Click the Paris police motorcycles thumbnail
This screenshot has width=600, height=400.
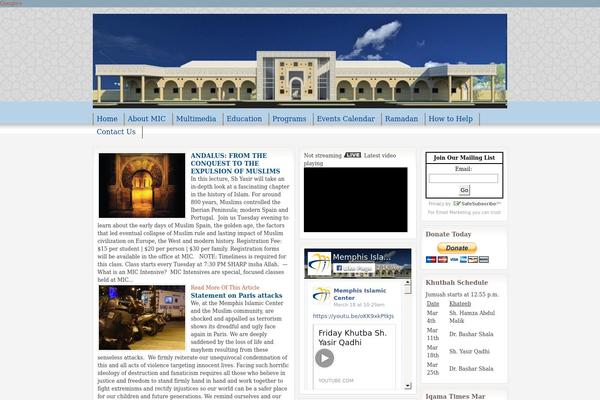tap(142, 317)
